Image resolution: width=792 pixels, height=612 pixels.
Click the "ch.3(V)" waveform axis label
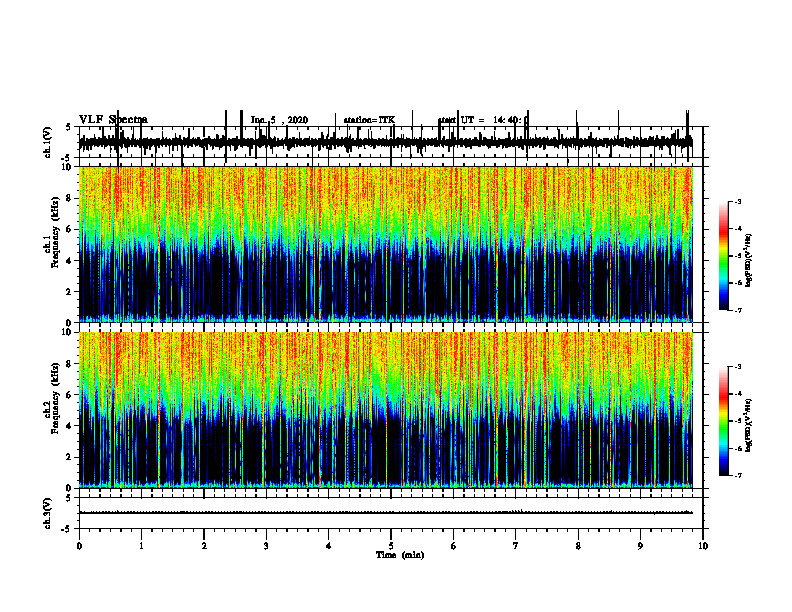48,513
